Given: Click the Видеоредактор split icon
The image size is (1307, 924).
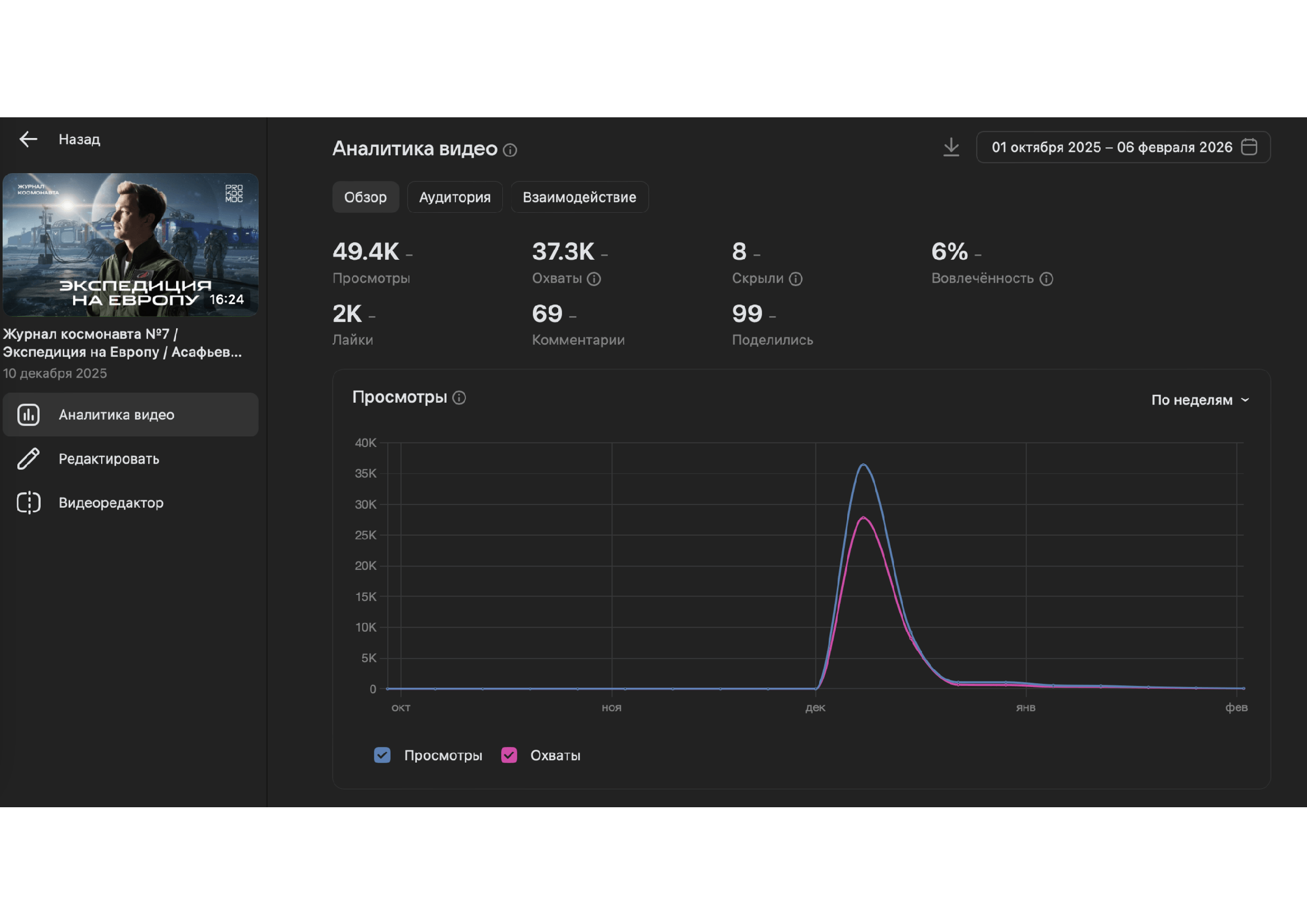Looking at the screenshot, I should [28, 503].
